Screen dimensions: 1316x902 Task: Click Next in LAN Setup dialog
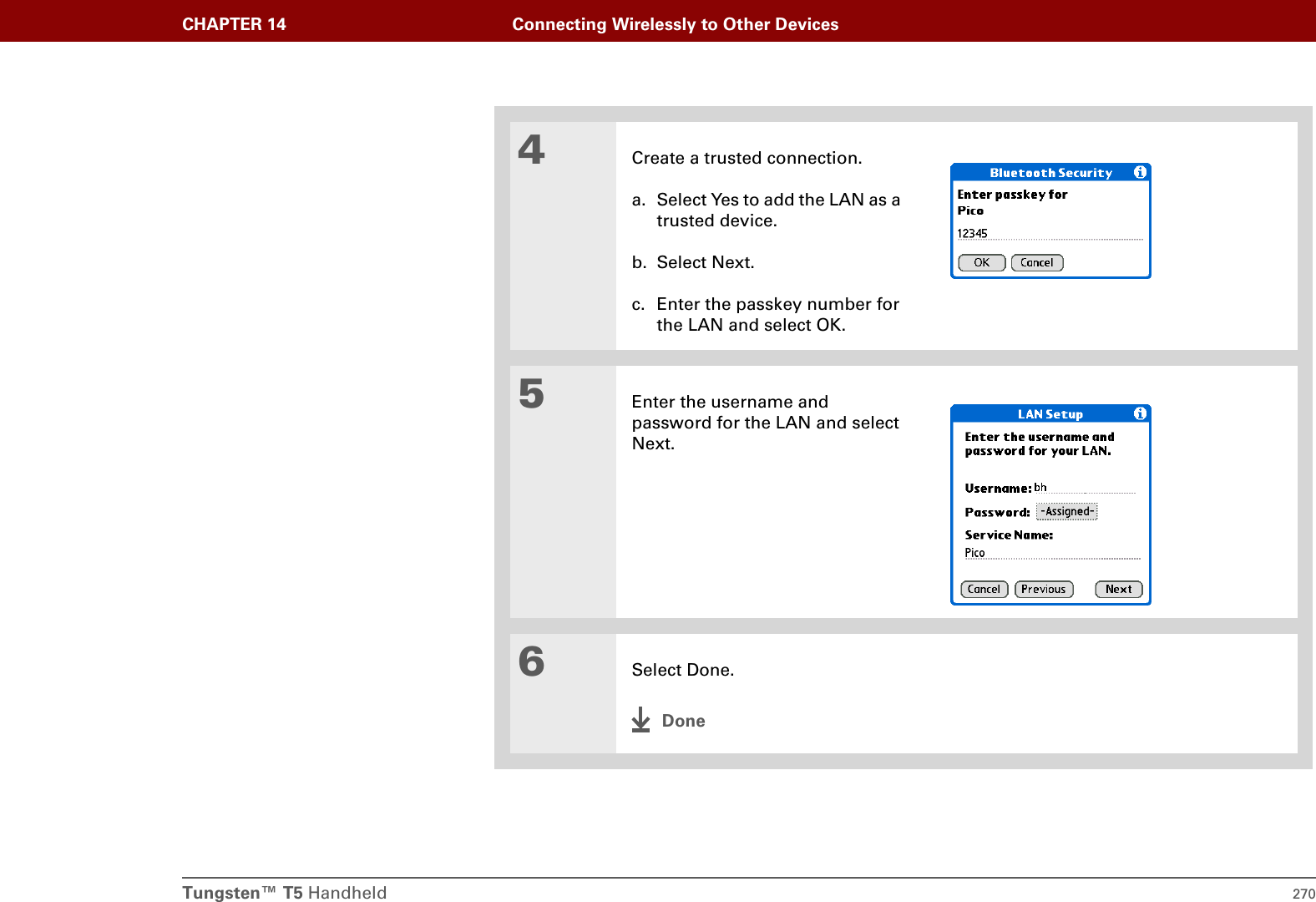(1119, 589)
